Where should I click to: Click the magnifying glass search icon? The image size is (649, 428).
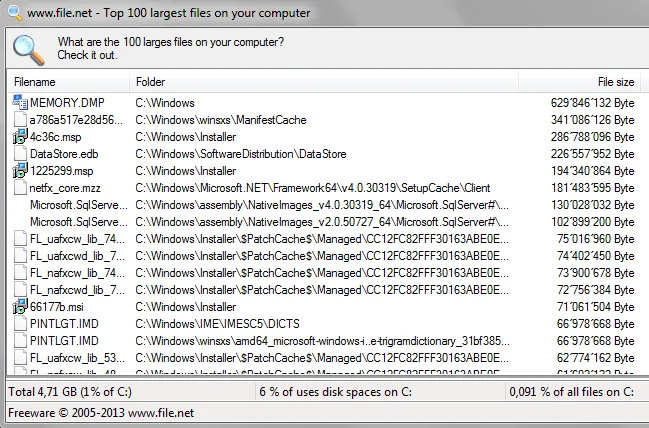click(x=27, y=48)
